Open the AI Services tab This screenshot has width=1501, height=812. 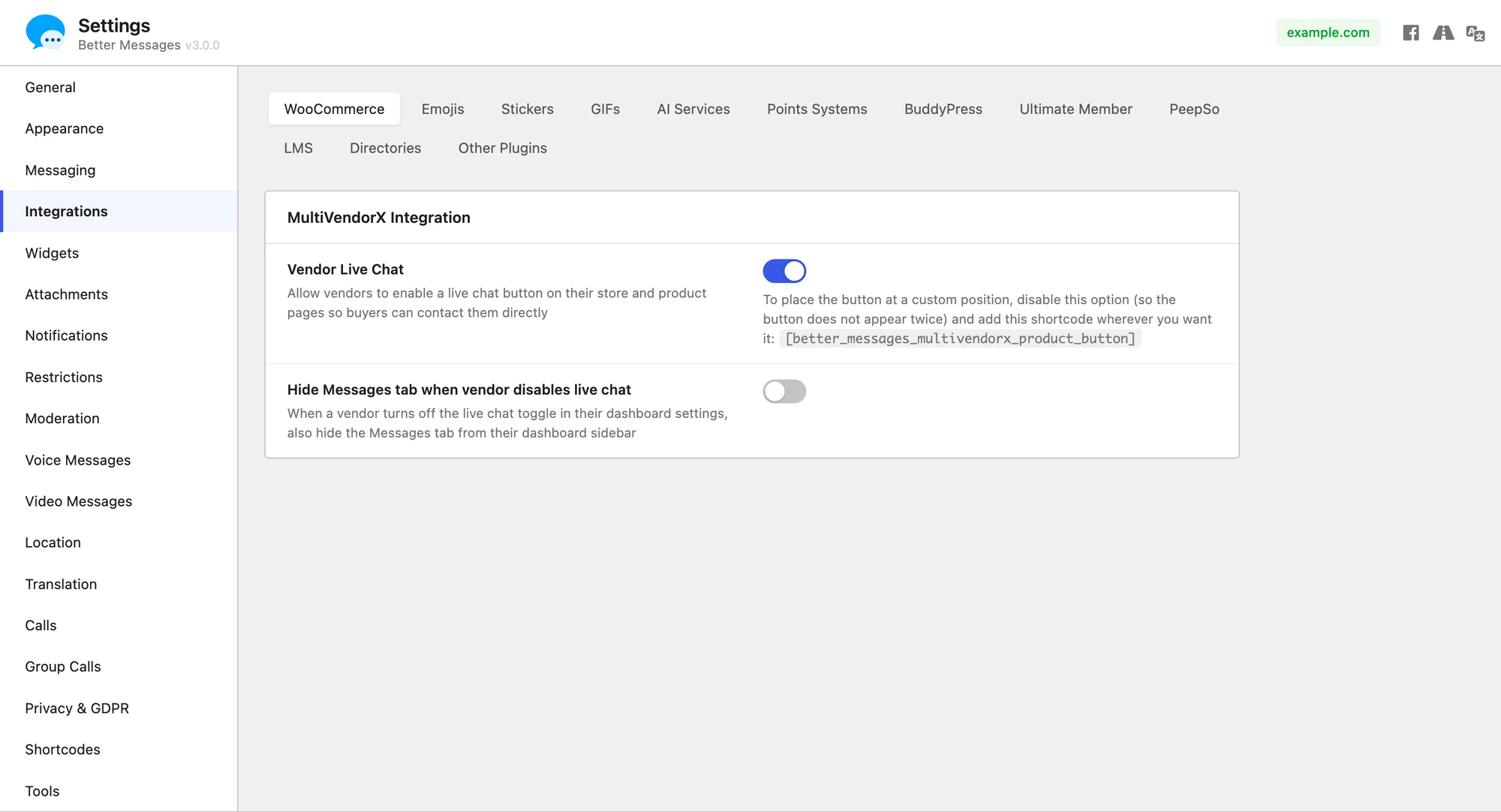pos(693,109)
